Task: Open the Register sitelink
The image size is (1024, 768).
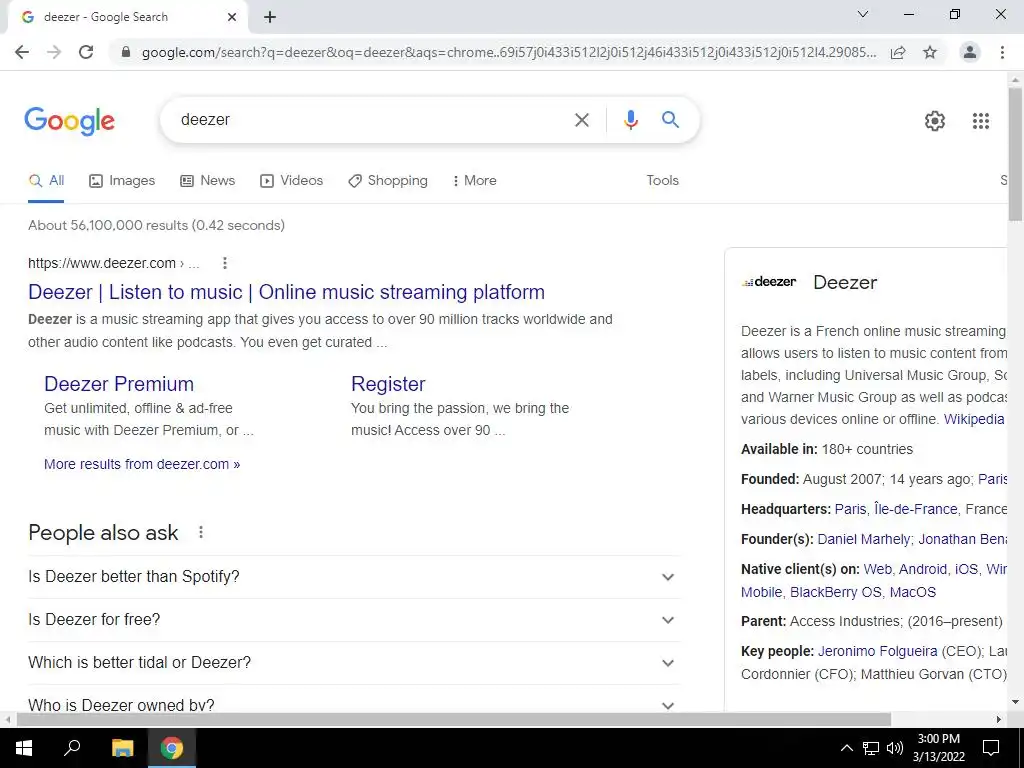Action: [388, 384]
